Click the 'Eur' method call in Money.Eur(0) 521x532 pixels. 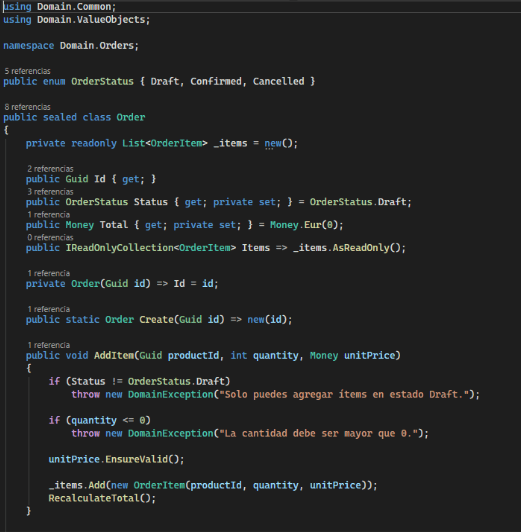(312, 225)
